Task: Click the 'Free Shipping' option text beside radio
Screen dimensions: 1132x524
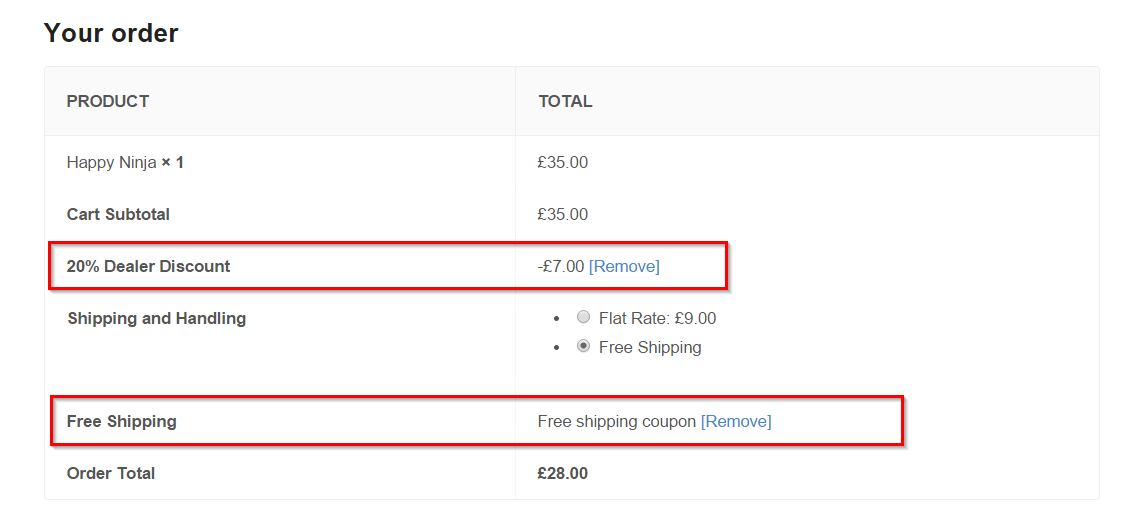Action: pyautogui.click(x=650, y=347)
